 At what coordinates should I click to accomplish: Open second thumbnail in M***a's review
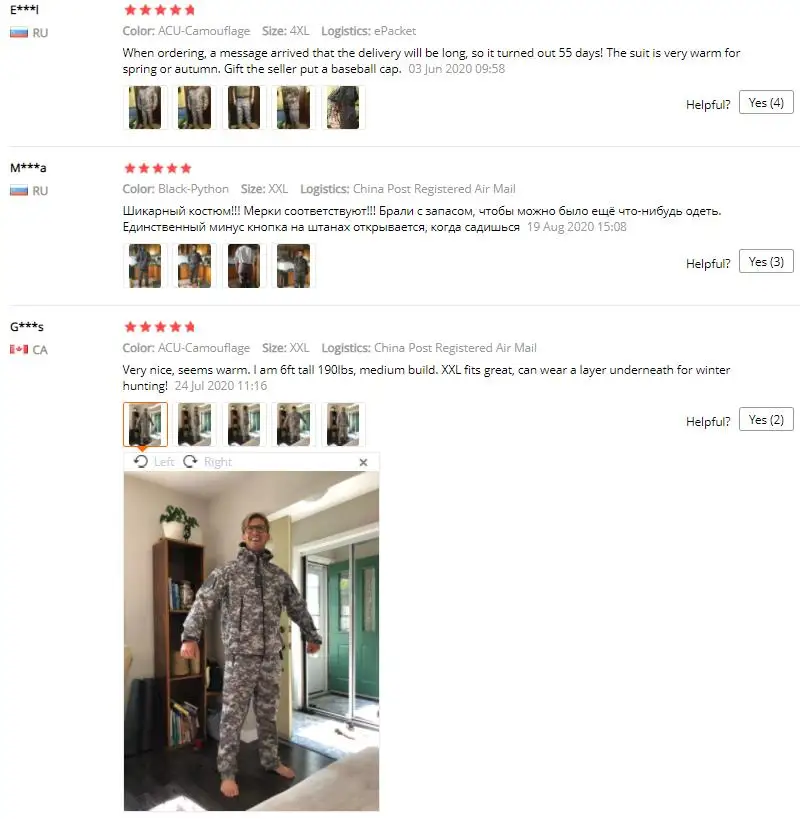tap(194, 266)
